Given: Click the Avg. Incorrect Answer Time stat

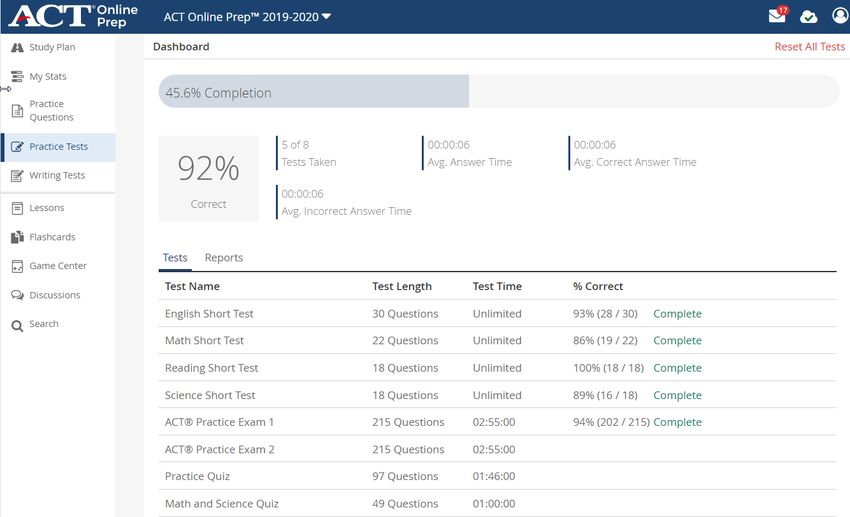Looking at the screenshot, I should coord(346,202).
